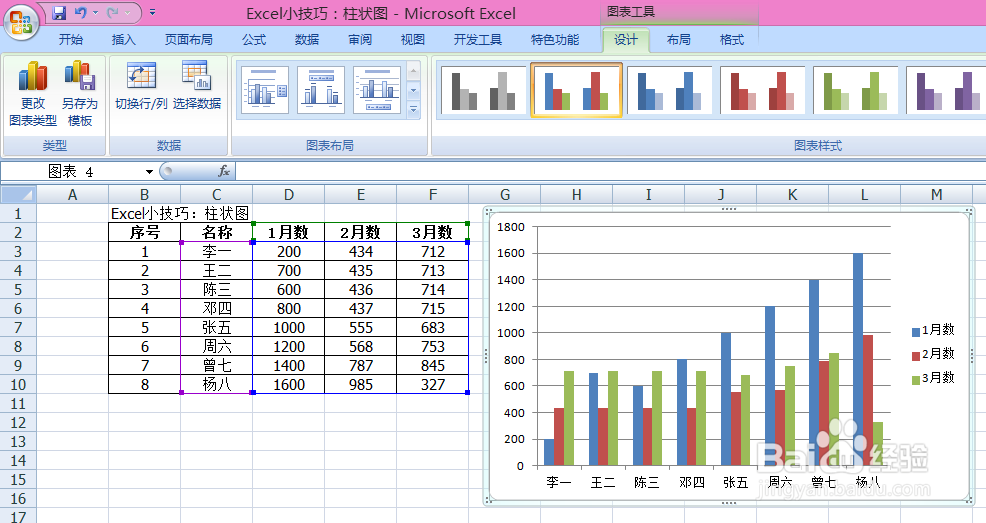Choose the red monochrome chart style

pyautogui.click(x=762, y=90)
